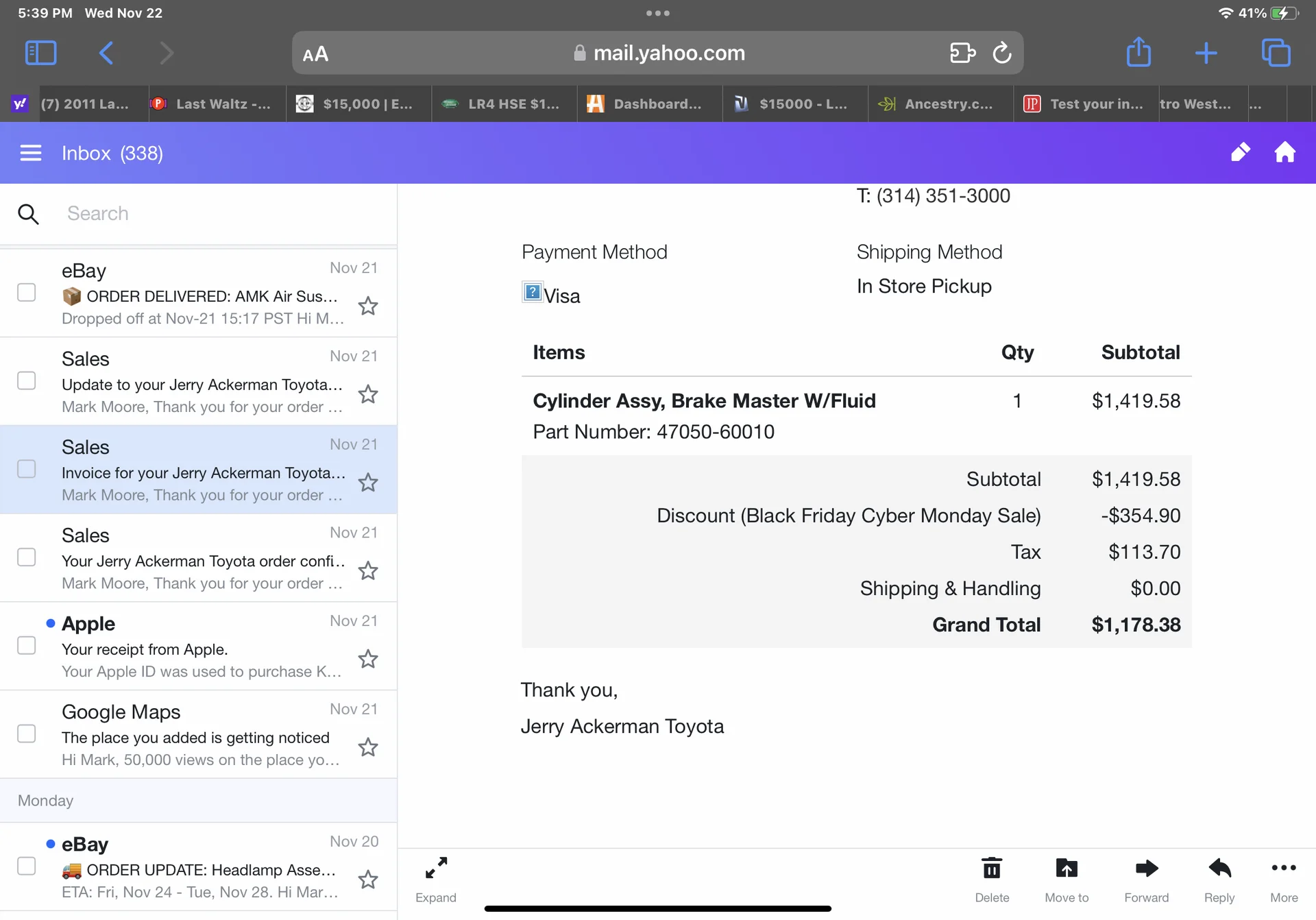1316x920 pixels.
Task: Tap the three-dot multitasking menu at the top
Action: 658,13
